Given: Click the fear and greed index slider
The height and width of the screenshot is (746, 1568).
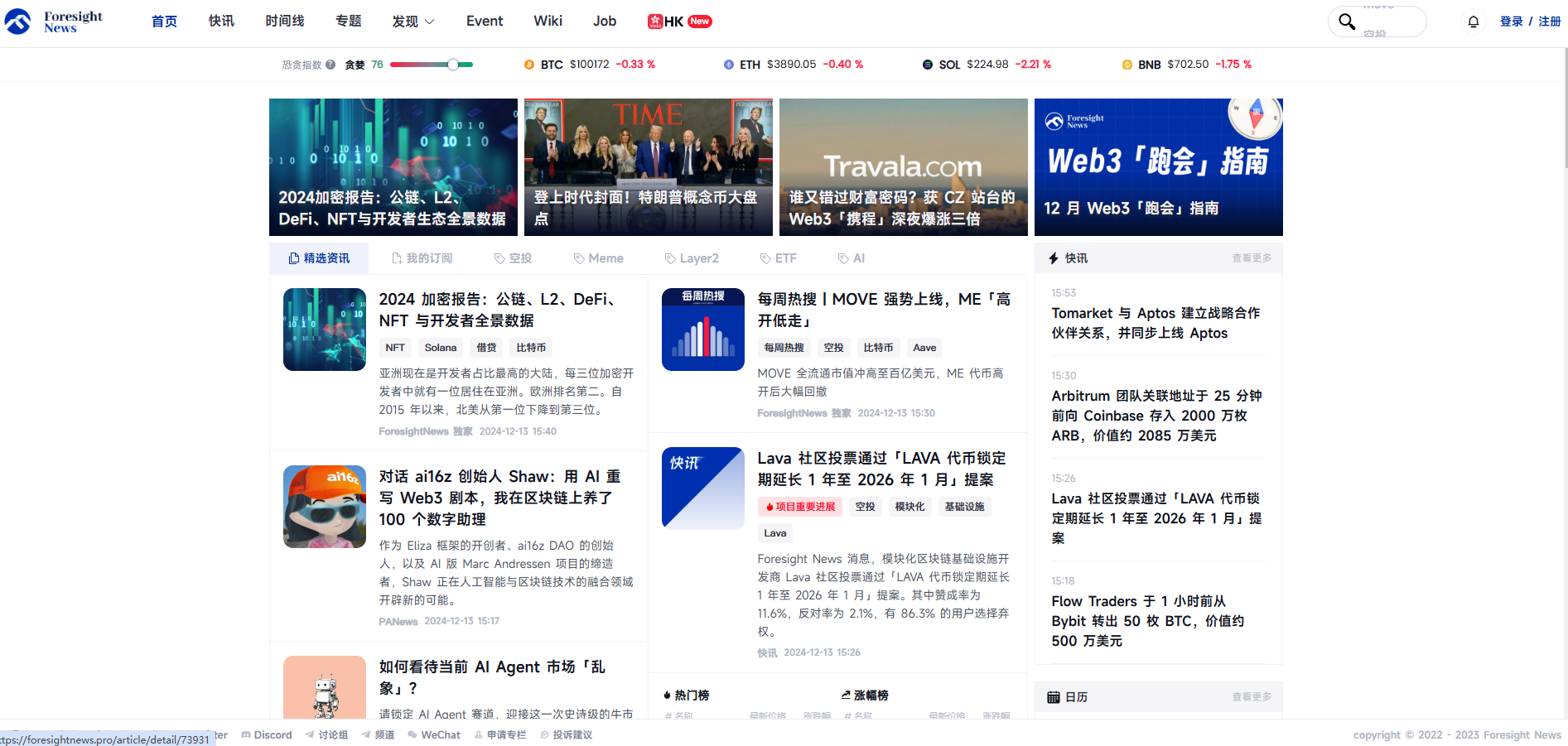Looking at the screenshot, I should 432,65.
